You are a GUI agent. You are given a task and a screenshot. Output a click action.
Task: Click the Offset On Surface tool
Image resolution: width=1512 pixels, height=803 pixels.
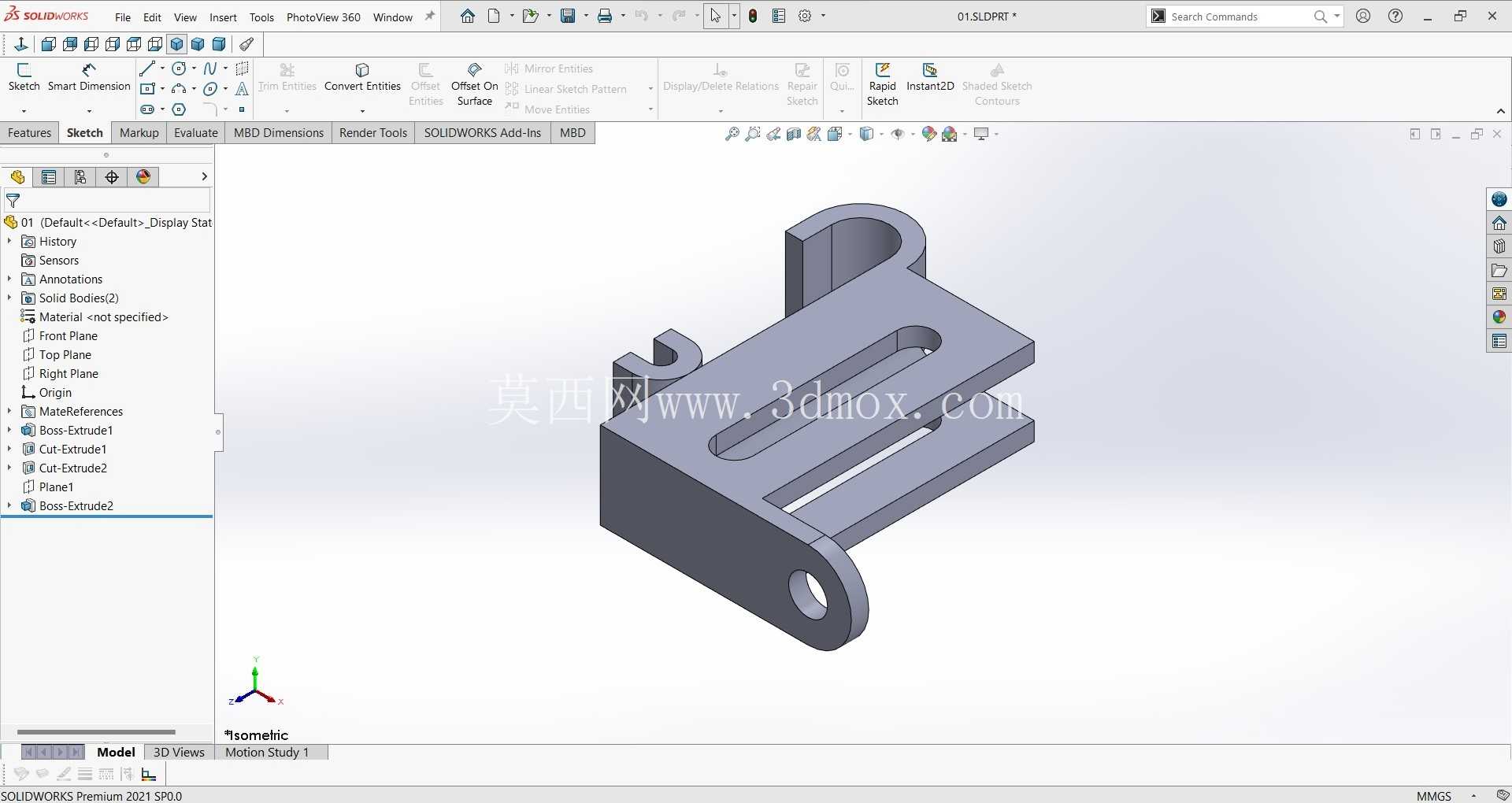pyautogui.click(x=474, y=83)
